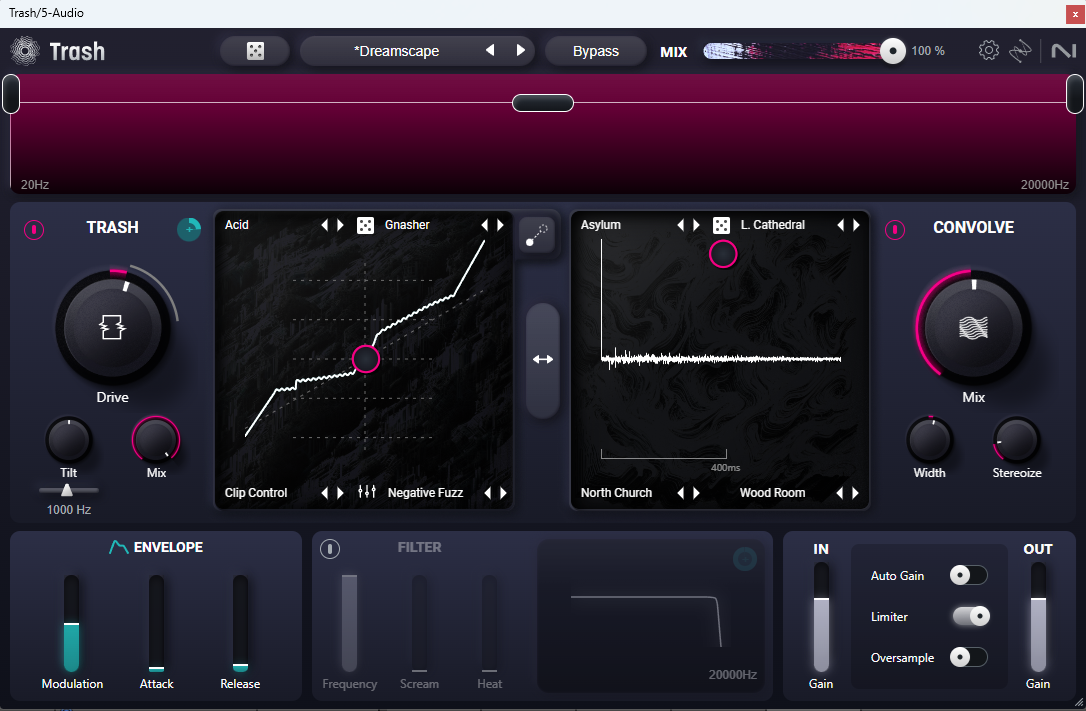Image resolution: width=1086 pixels, height=711 pixels.
Task: Select next distortion for Acid slot
Action: [340, 225]
